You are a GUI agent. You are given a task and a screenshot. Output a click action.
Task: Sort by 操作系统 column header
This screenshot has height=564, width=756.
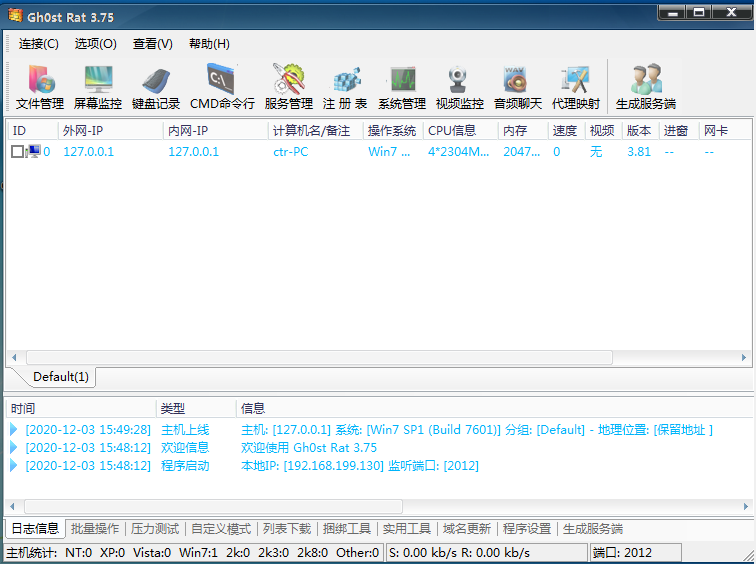(393, 131)
